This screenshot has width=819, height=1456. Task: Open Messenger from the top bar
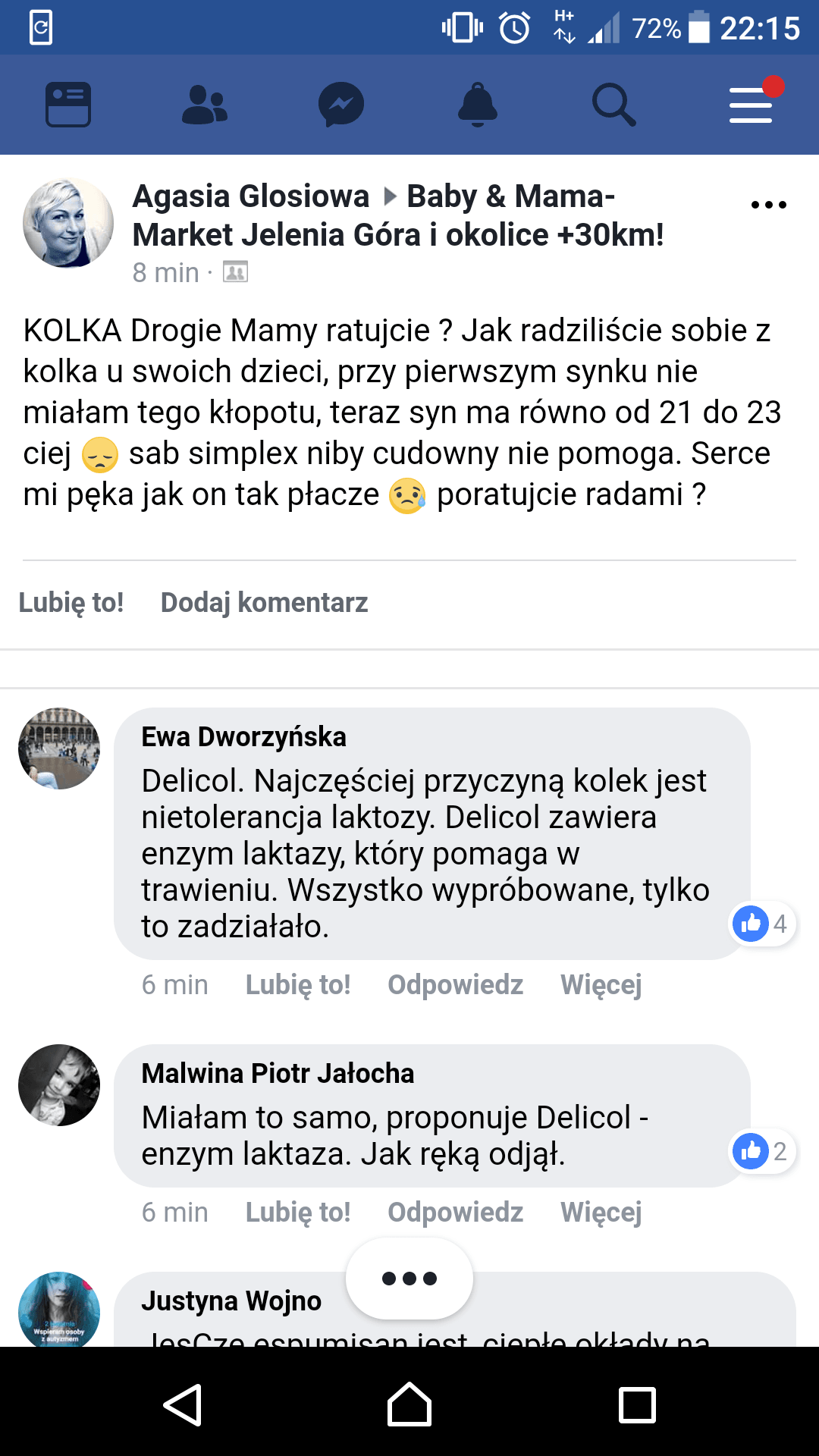[341, 104]
